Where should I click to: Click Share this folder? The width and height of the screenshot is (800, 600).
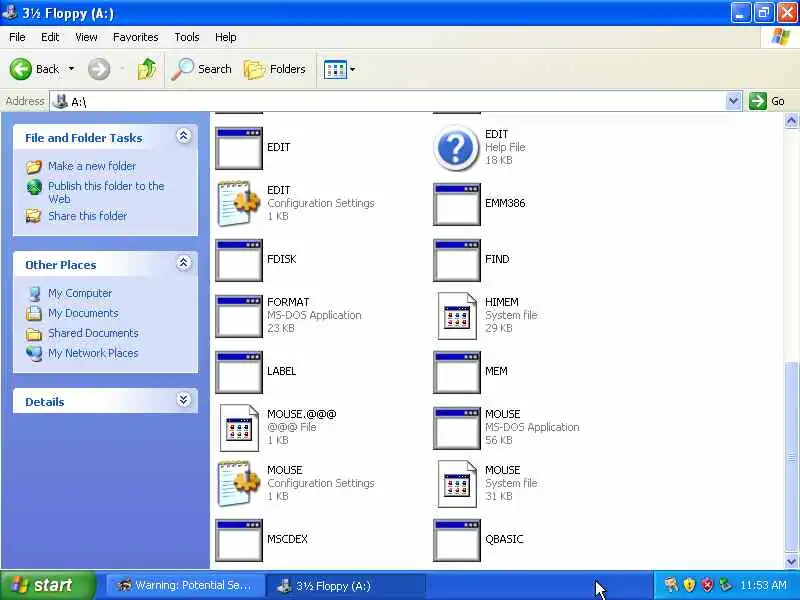click(88, 216)
